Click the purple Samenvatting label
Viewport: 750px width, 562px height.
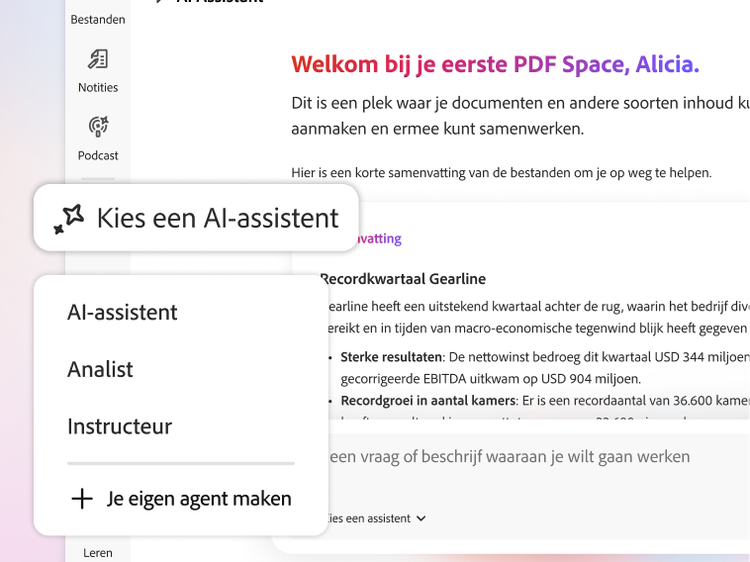point(378,238)
